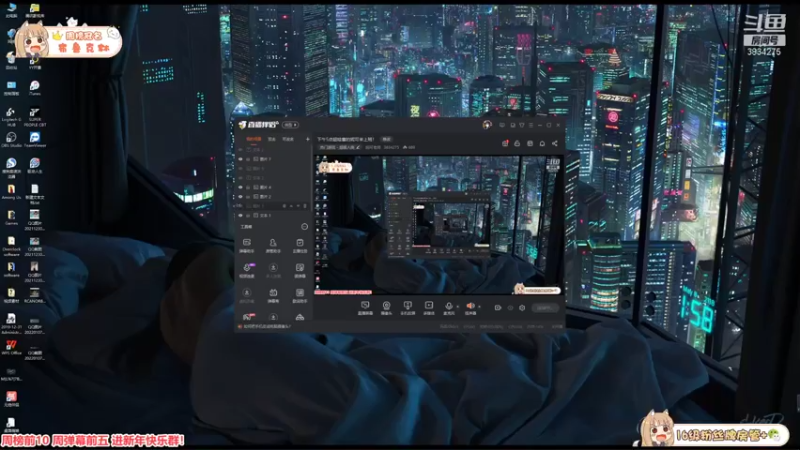Open the toolbox clipboard-check tool
The height and width of the screenshot is (450, 800).
[299, 245]
